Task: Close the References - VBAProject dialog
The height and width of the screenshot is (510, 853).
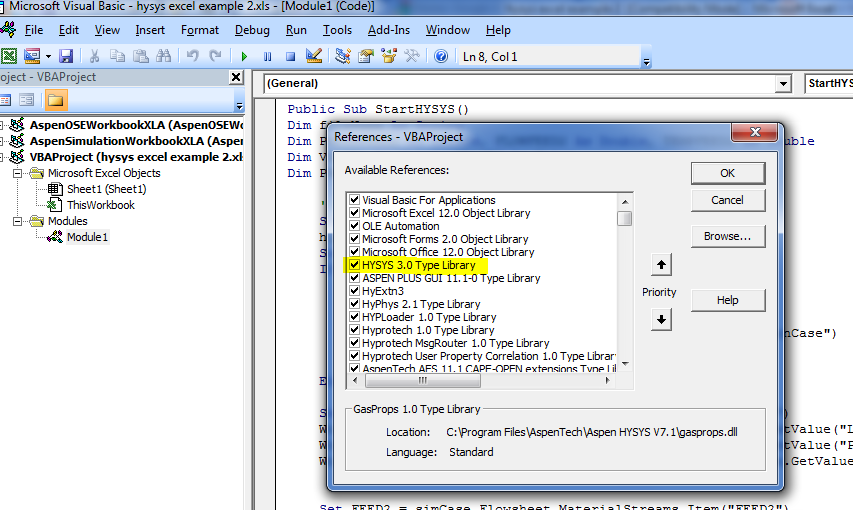Action: pos(755,132)
